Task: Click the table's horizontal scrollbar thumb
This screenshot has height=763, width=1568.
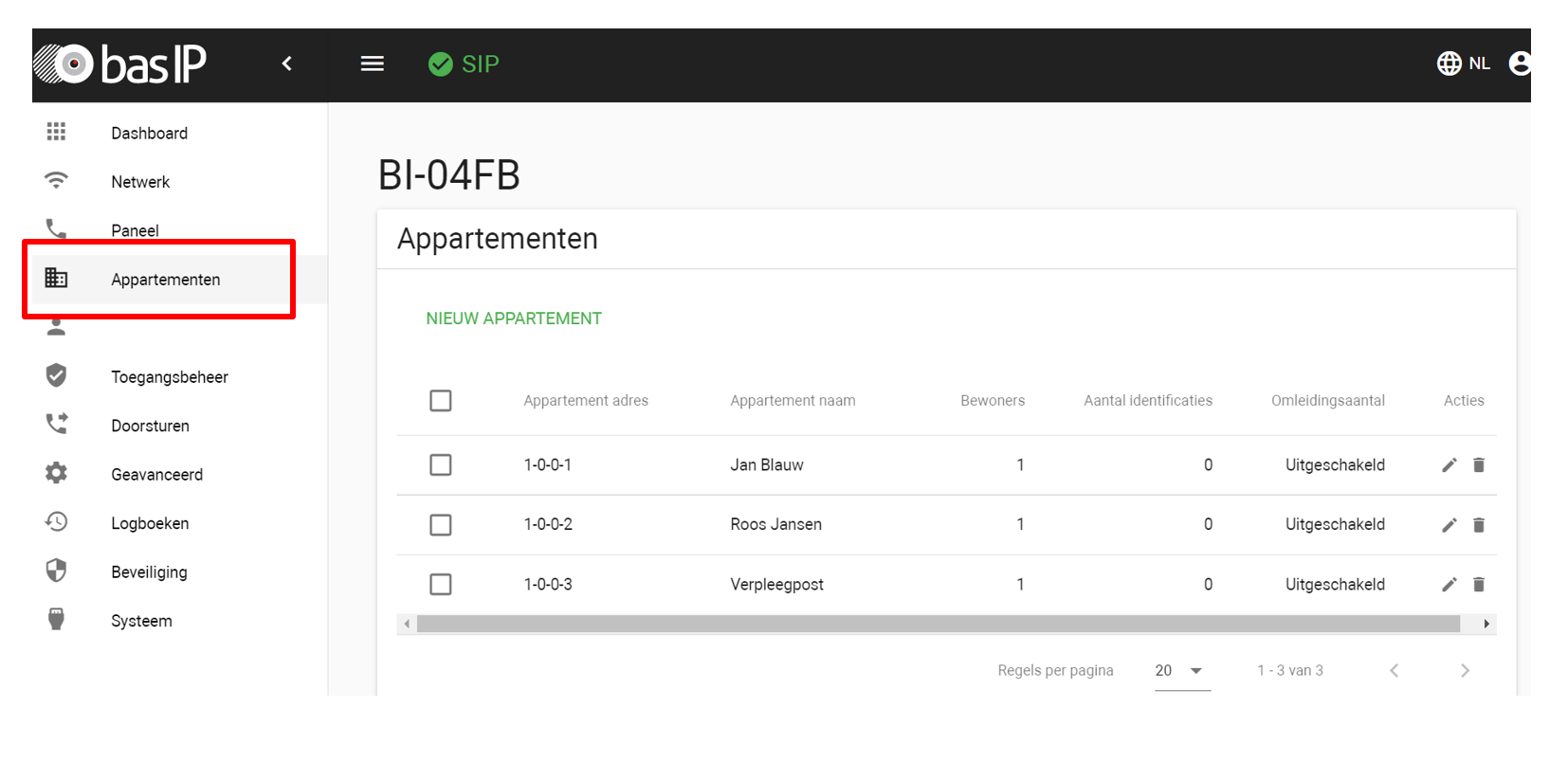Action: pos(939,624)
